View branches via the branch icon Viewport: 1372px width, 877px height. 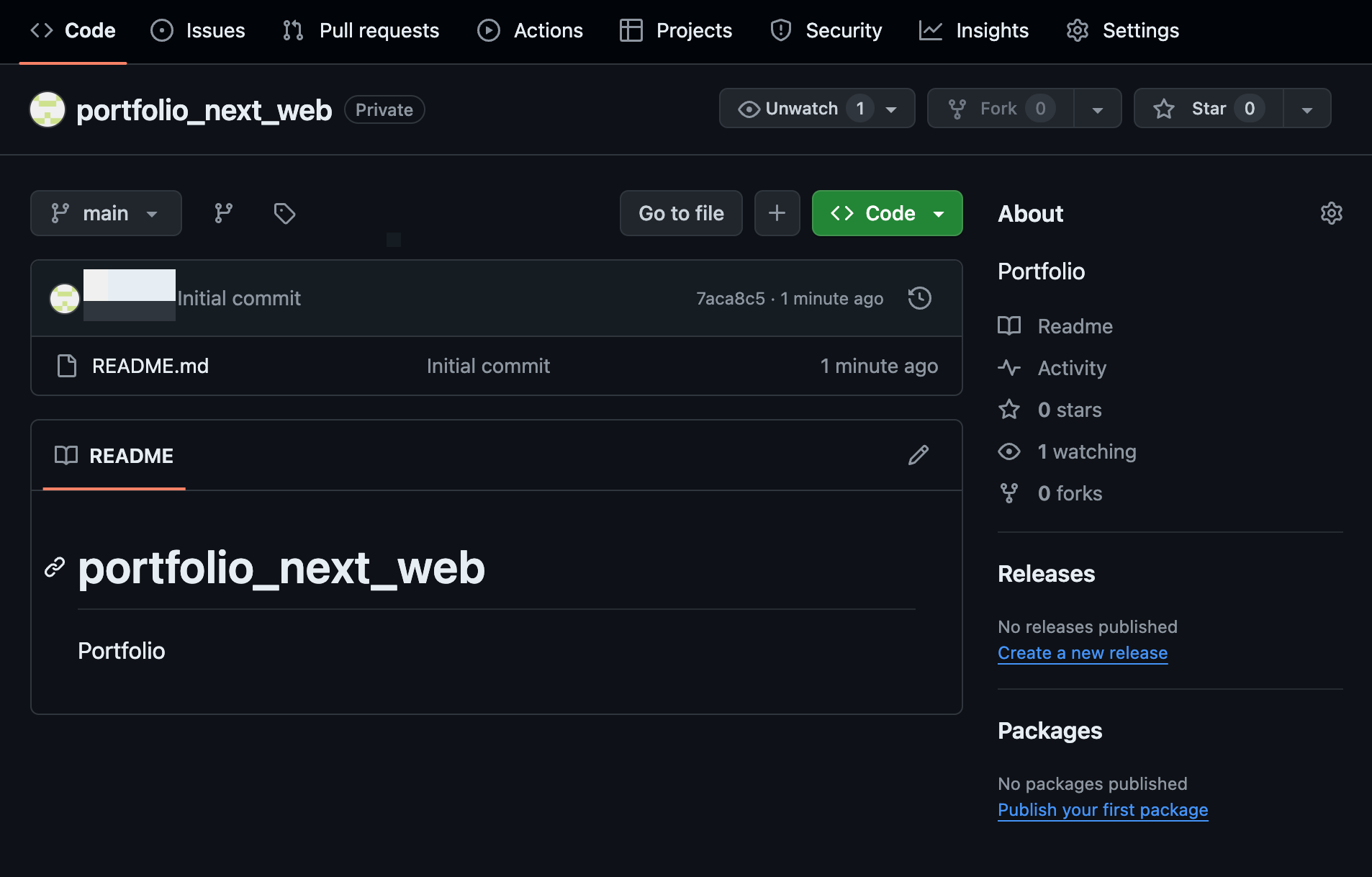click(223, 213)
